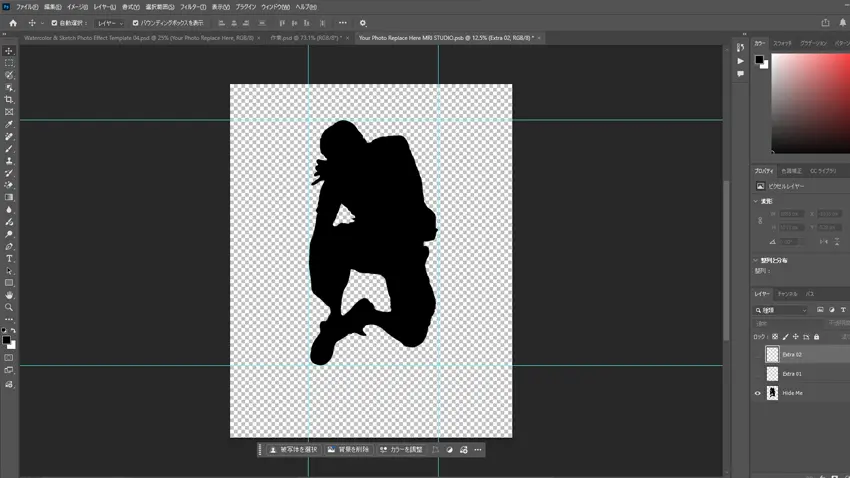Collapse the 変形 section in Properties
The height and width of the screenshot is (478, 850).
[x=756, y=201]
